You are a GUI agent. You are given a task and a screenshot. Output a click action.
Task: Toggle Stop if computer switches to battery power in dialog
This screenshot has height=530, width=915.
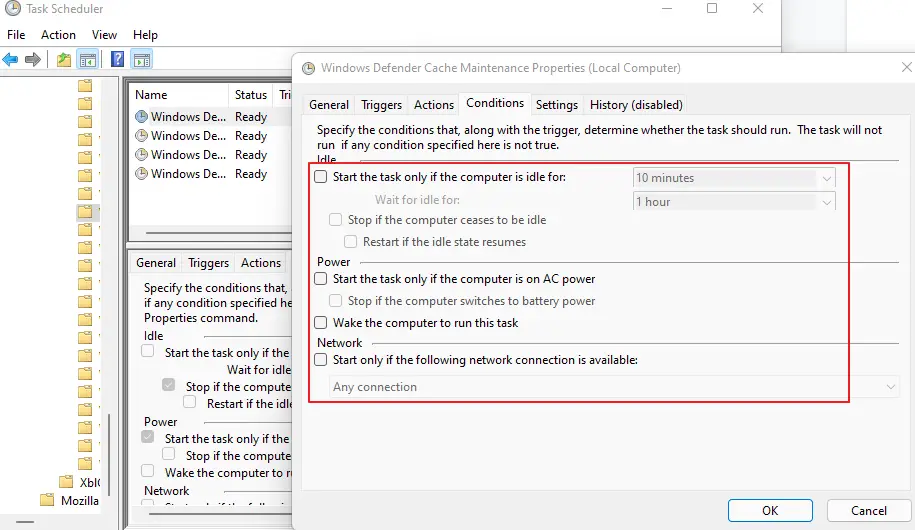(335, 301)
